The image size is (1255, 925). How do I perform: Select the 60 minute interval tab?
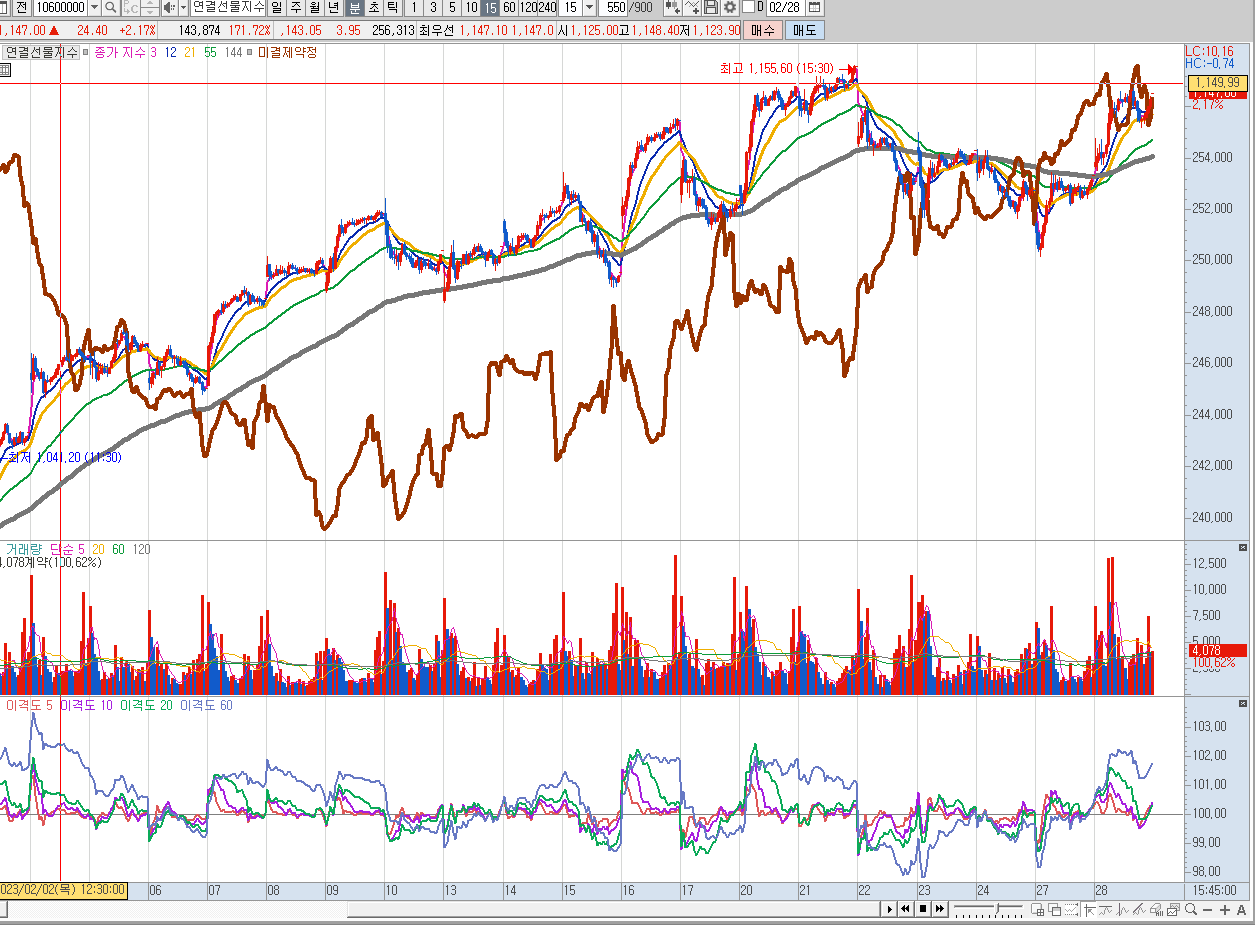click(x=508, y=8)
